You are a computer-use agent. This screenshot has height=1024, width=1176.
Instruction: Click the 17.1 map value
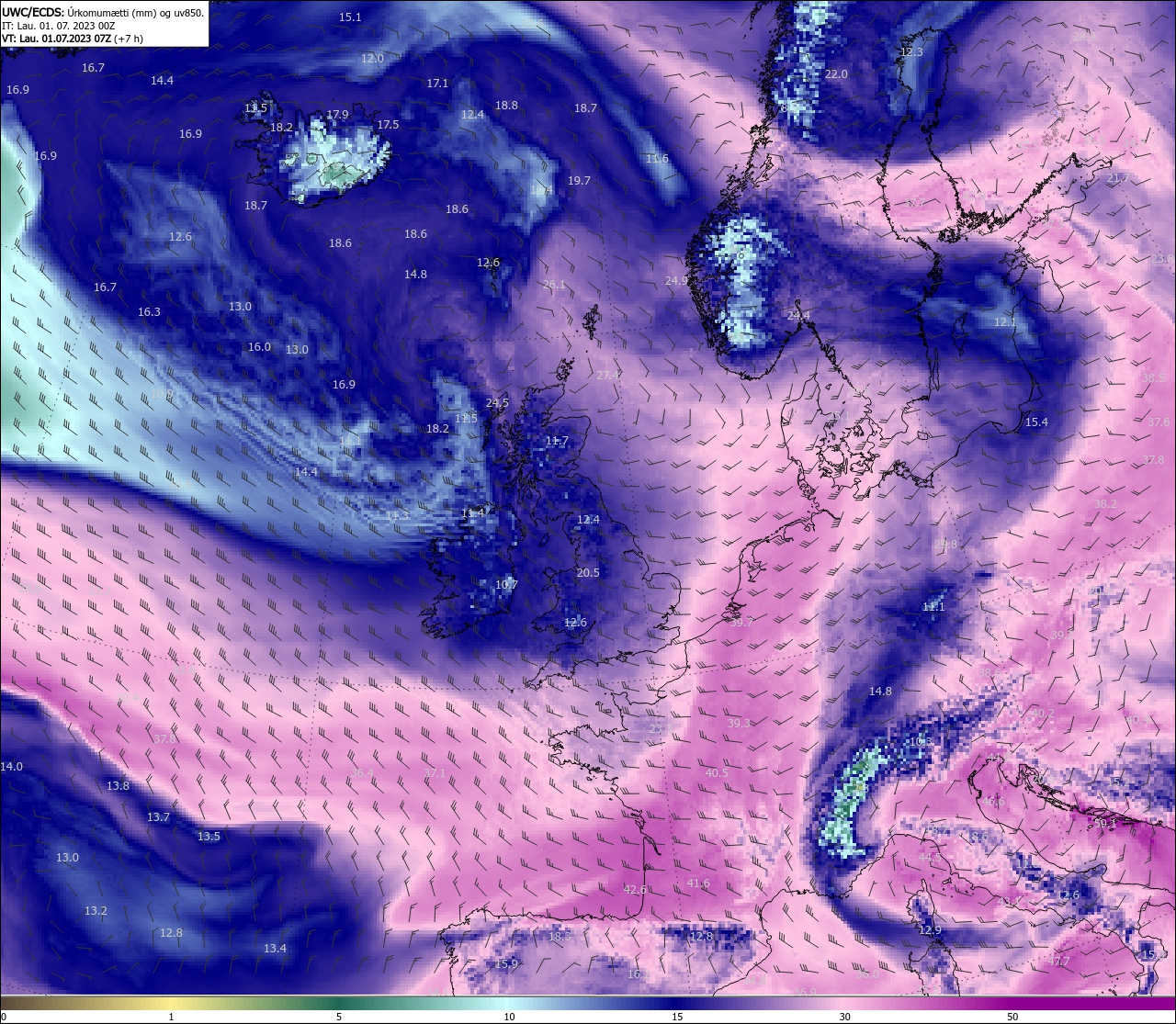pyautogui.click(x=437, y=84)
